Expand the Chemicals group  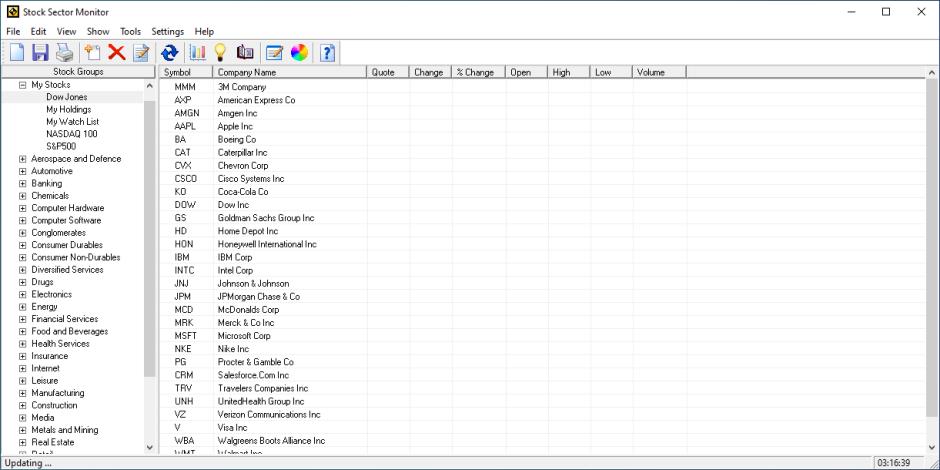click(x=23, y=196)
